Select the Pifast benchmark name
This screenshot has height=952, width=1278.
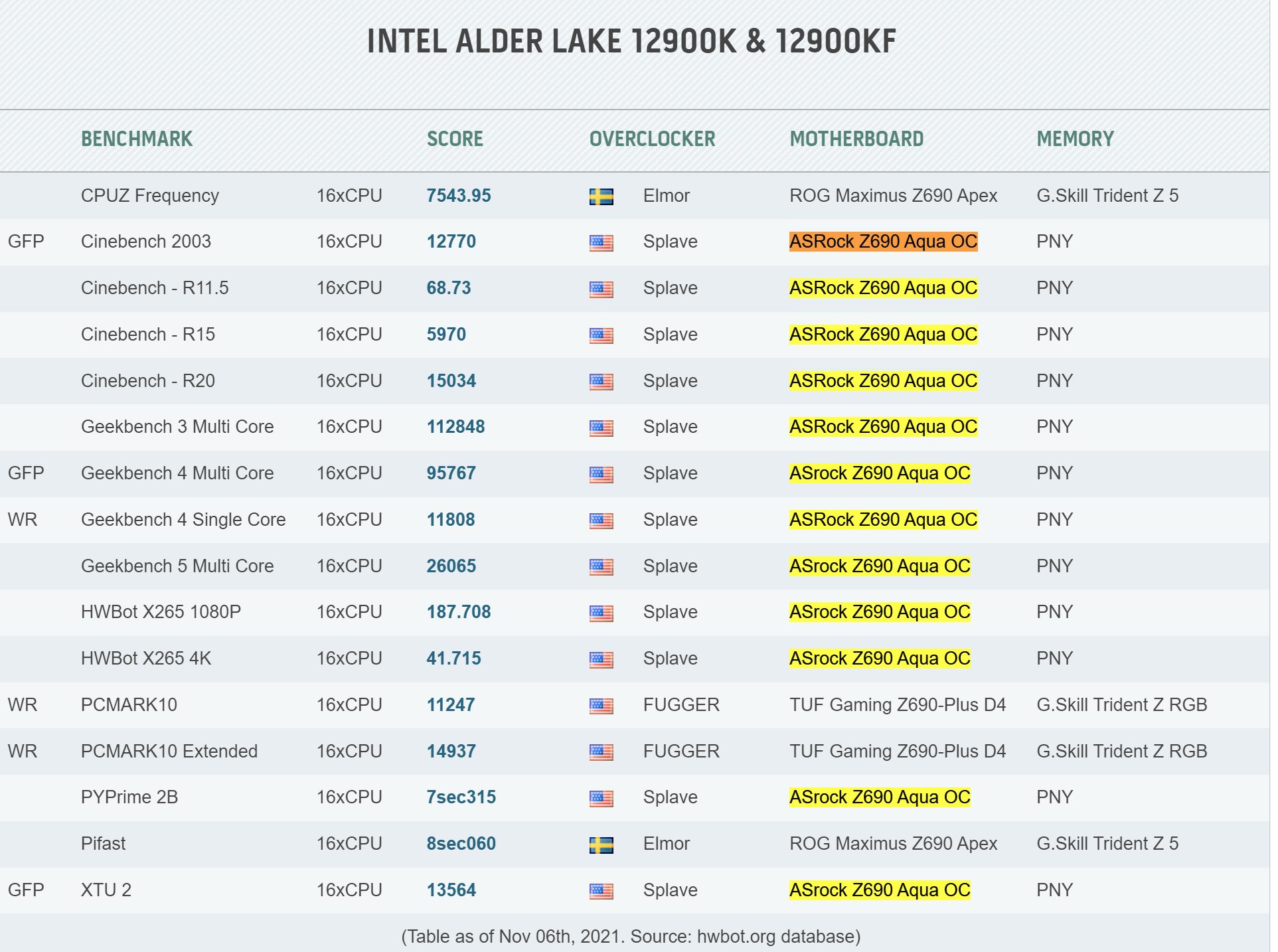pyautogui.click(x=103, y=844)
